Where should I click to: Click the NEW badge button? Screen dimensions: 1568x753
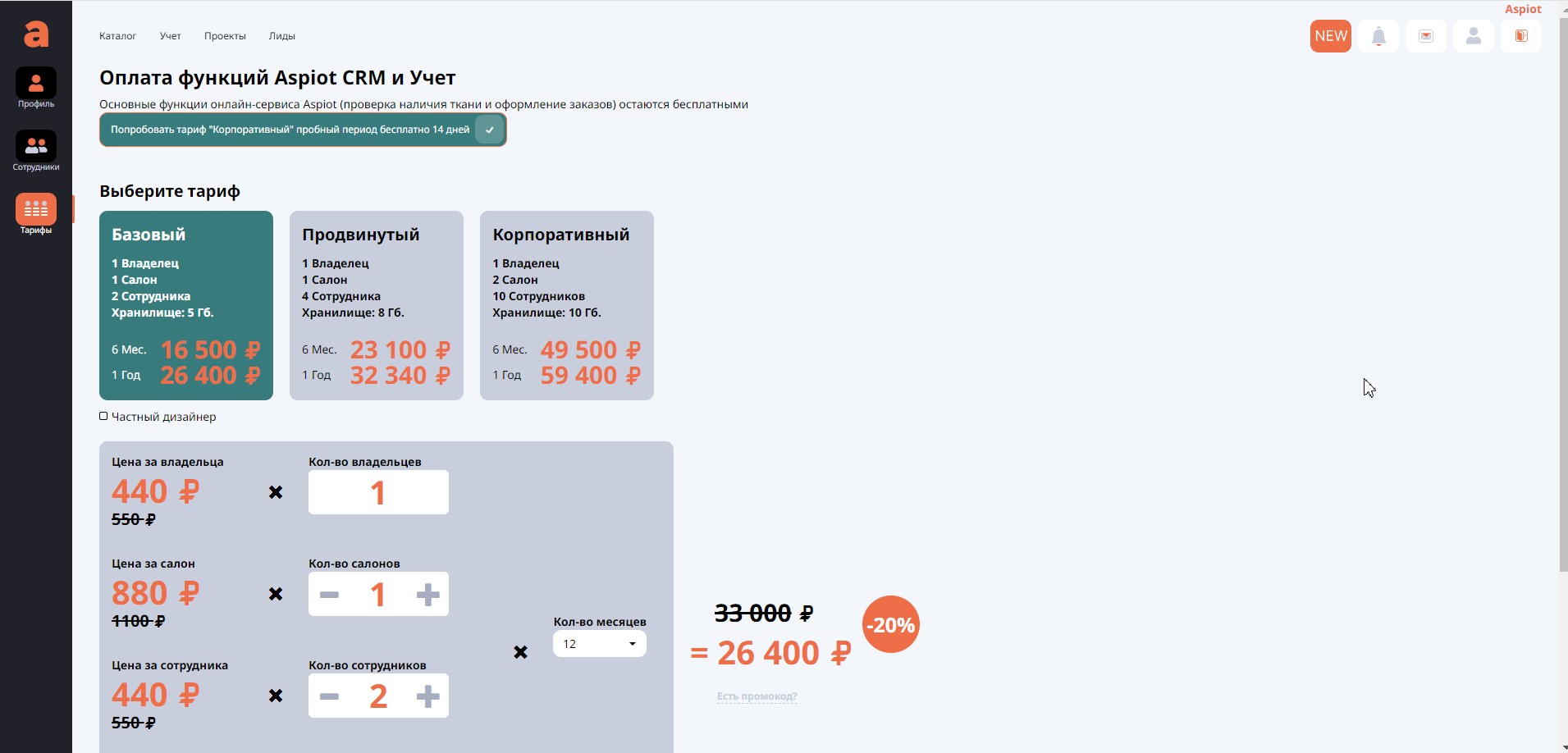pyautogui.click(x=1330, y=36)
